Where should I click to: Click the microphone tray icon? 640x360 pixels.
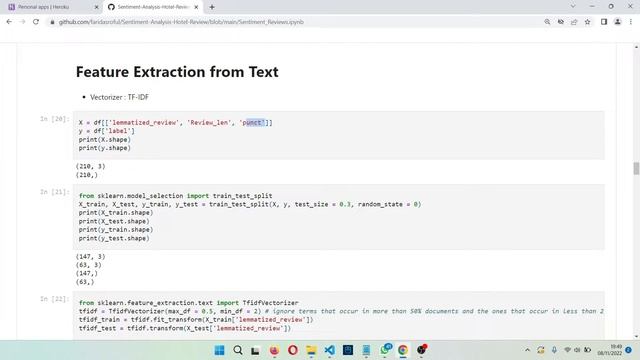[x=554, y=350]
